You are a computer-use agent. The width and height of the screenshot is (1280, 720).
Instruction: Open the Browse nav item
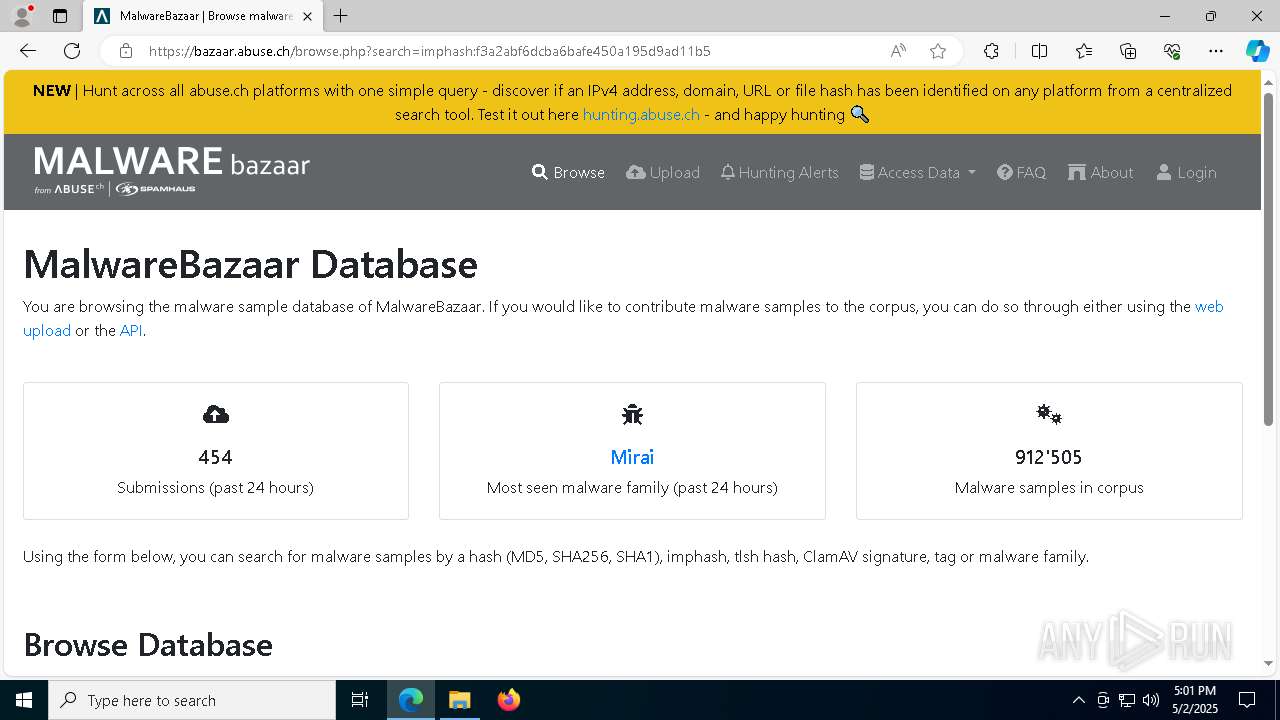point(568,172)
